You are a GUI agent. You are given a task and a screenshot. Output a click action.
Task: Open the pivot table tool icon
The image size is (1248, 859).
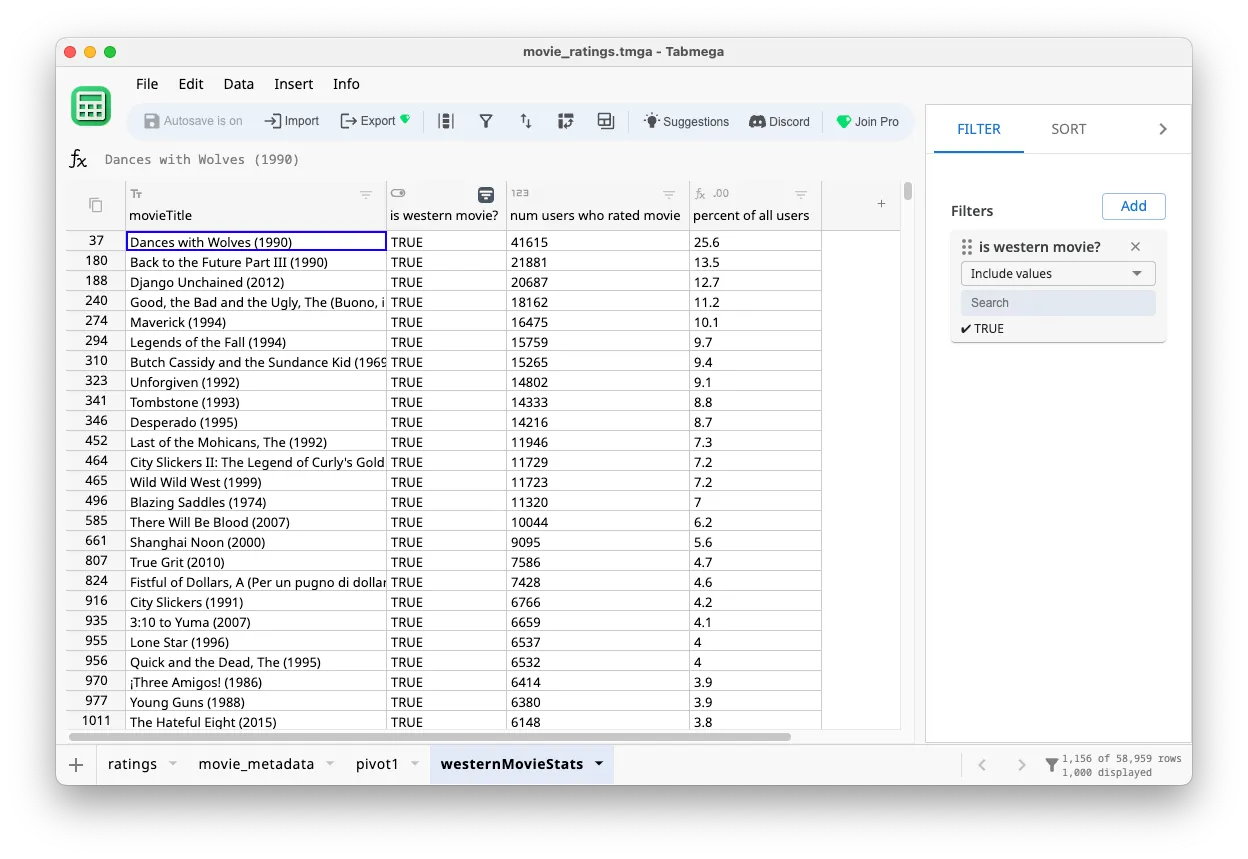(x=566, y=121)
